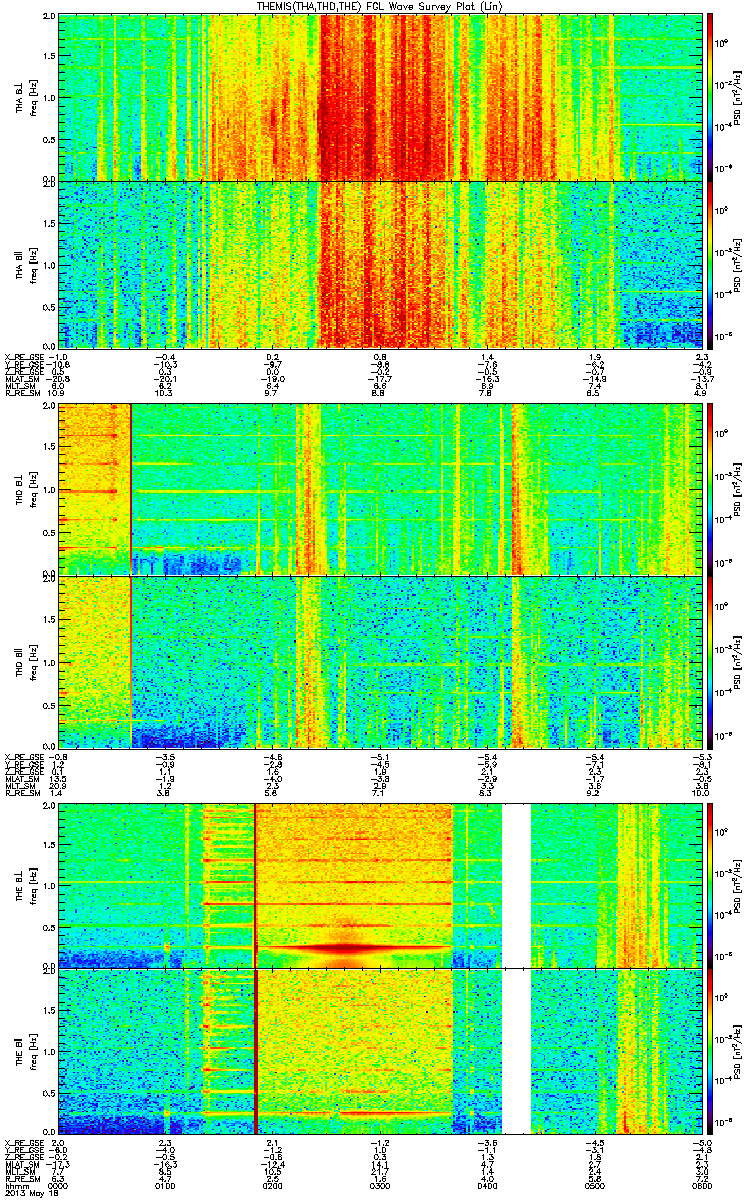Click the color bar beside THE B-perpendicular panel

coord(710,885)
